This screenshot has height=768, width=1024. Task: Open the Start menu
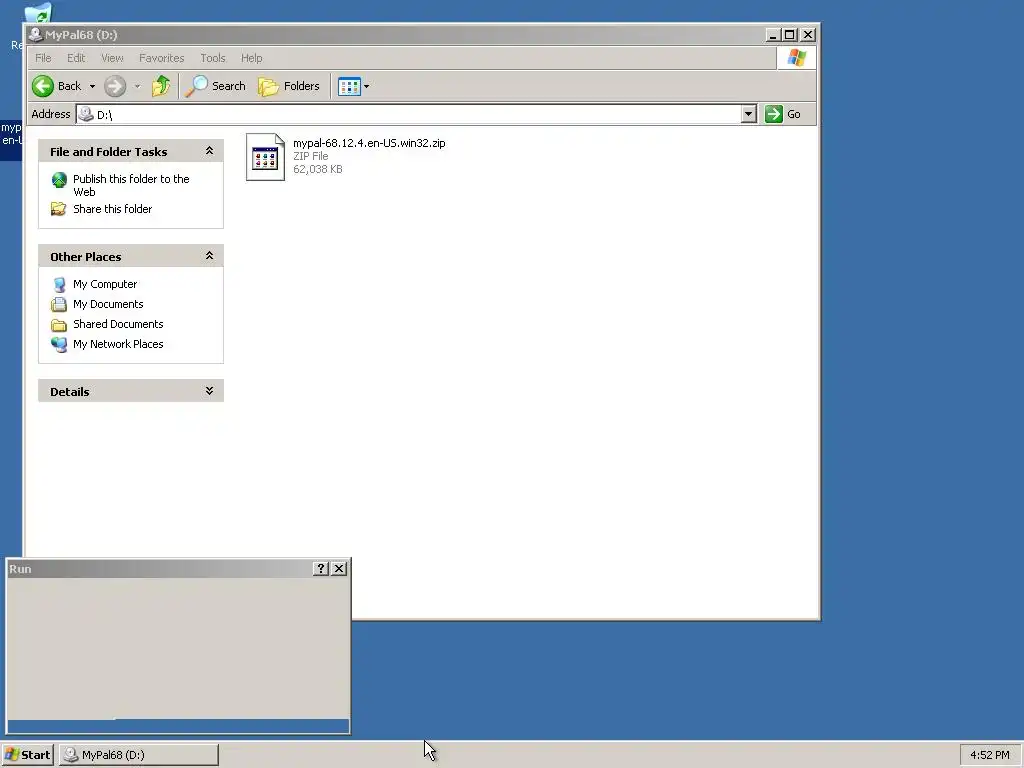(27, 755)
